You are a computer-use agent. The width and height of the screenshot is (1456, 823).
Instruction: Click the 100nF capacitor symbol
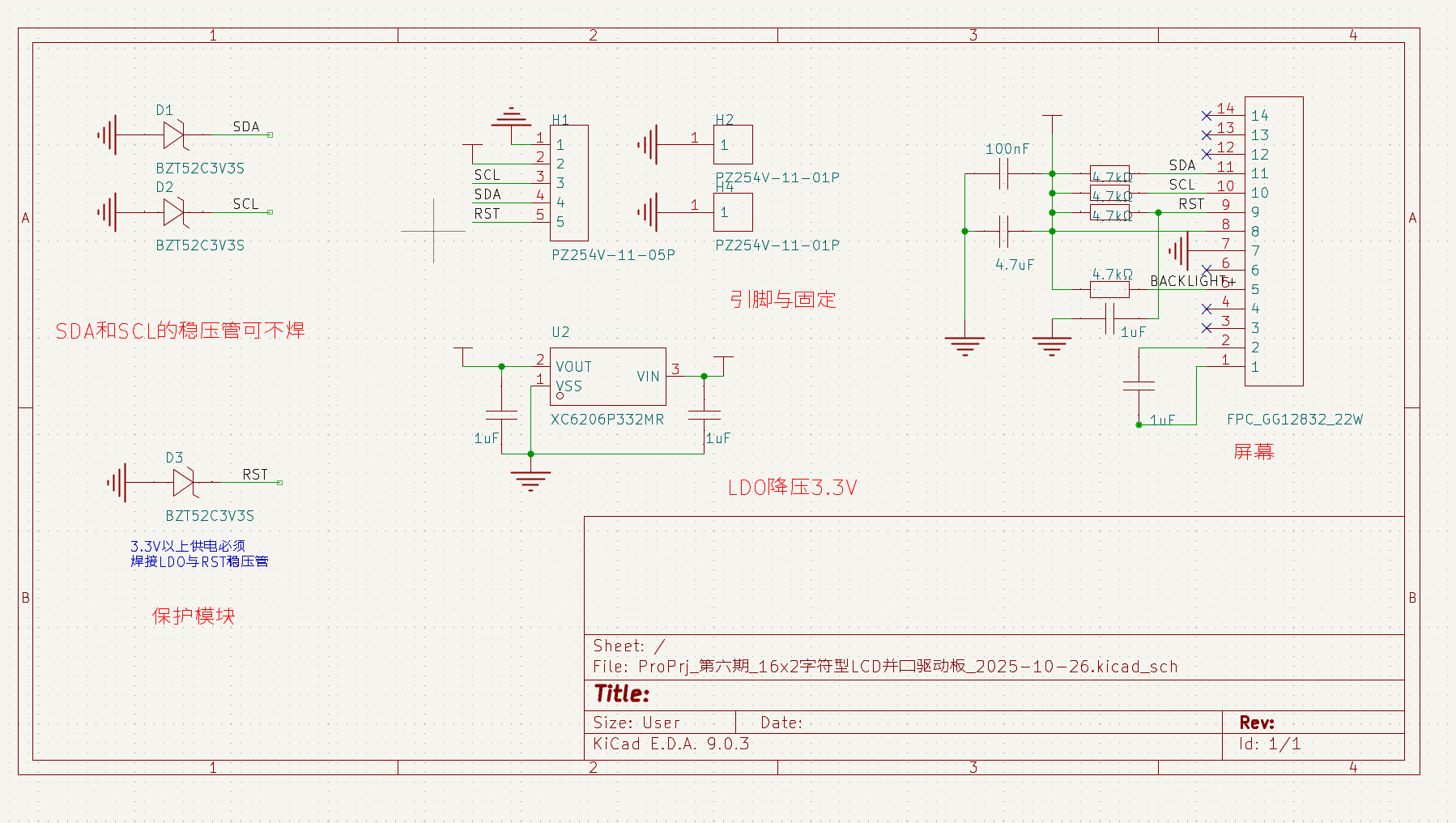tap(1004, 173)
